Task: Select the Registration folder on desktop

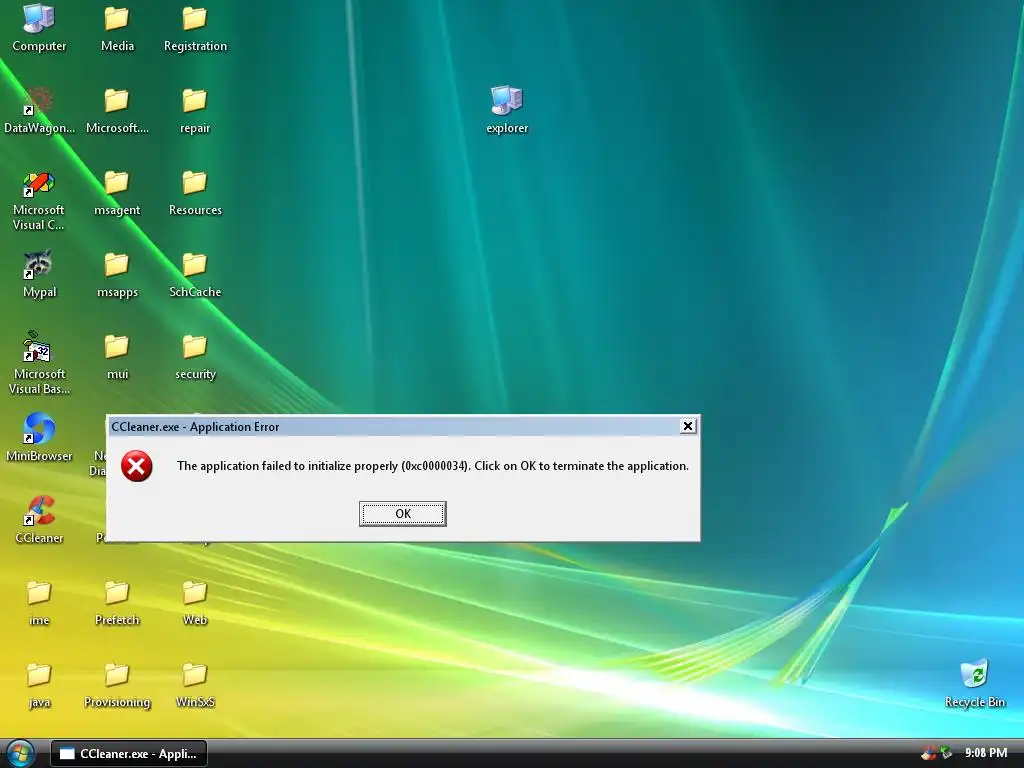Action: point(195,28)
